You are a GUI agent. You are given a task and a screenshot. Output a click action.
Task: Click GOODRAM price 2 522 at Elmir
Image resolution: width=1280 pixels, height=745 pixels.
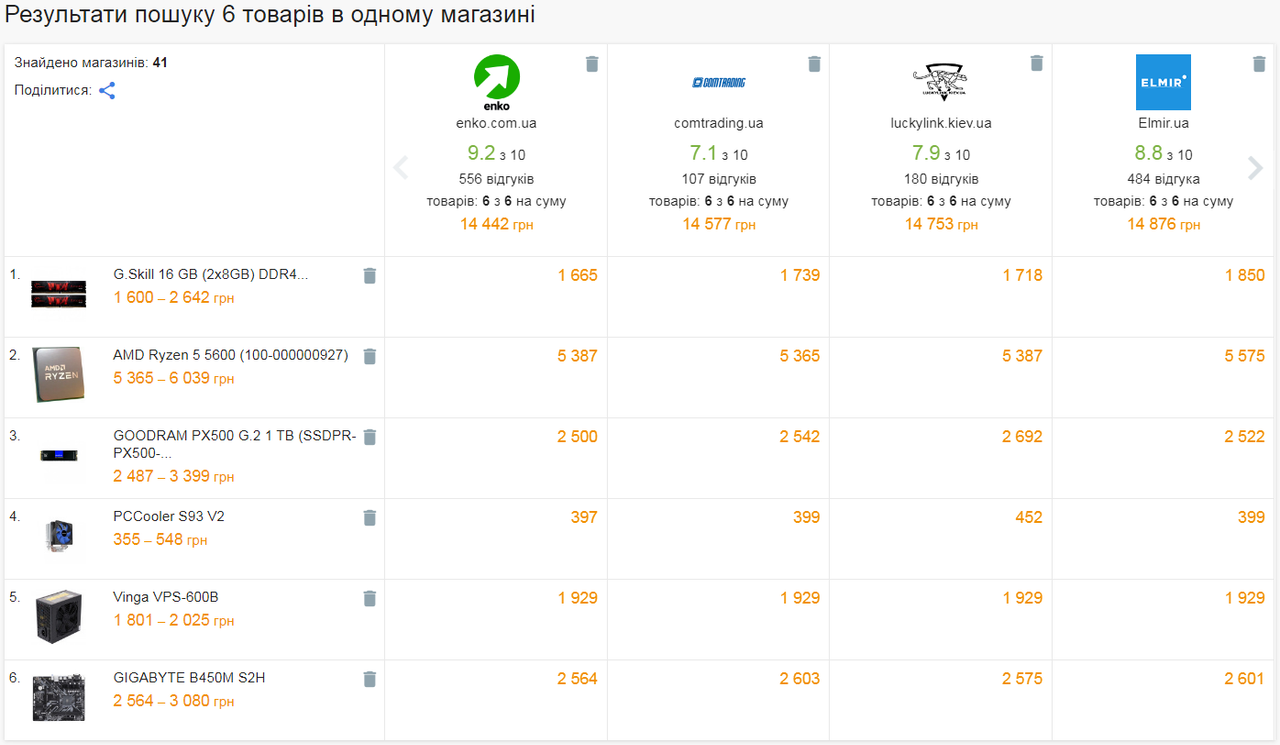[x=1244, y=436]
